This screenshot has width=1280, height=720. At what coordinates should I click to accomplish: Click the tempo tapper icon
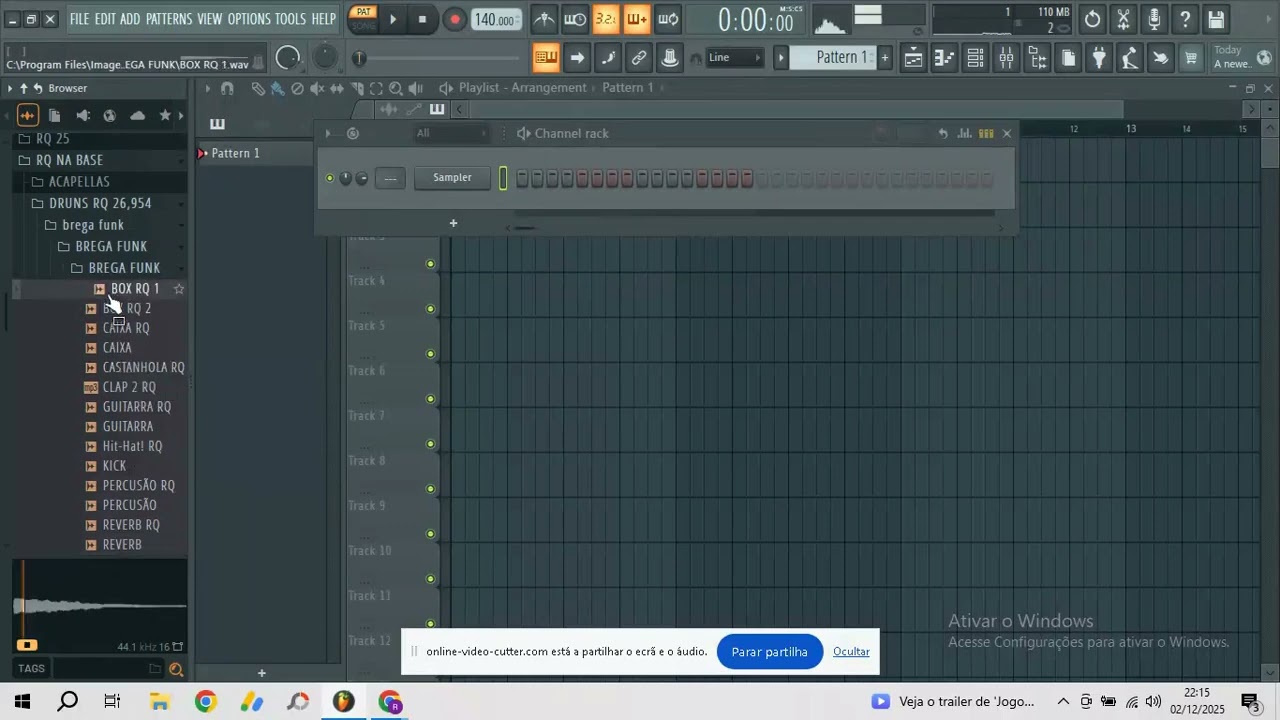click(x=1130, y=58)
